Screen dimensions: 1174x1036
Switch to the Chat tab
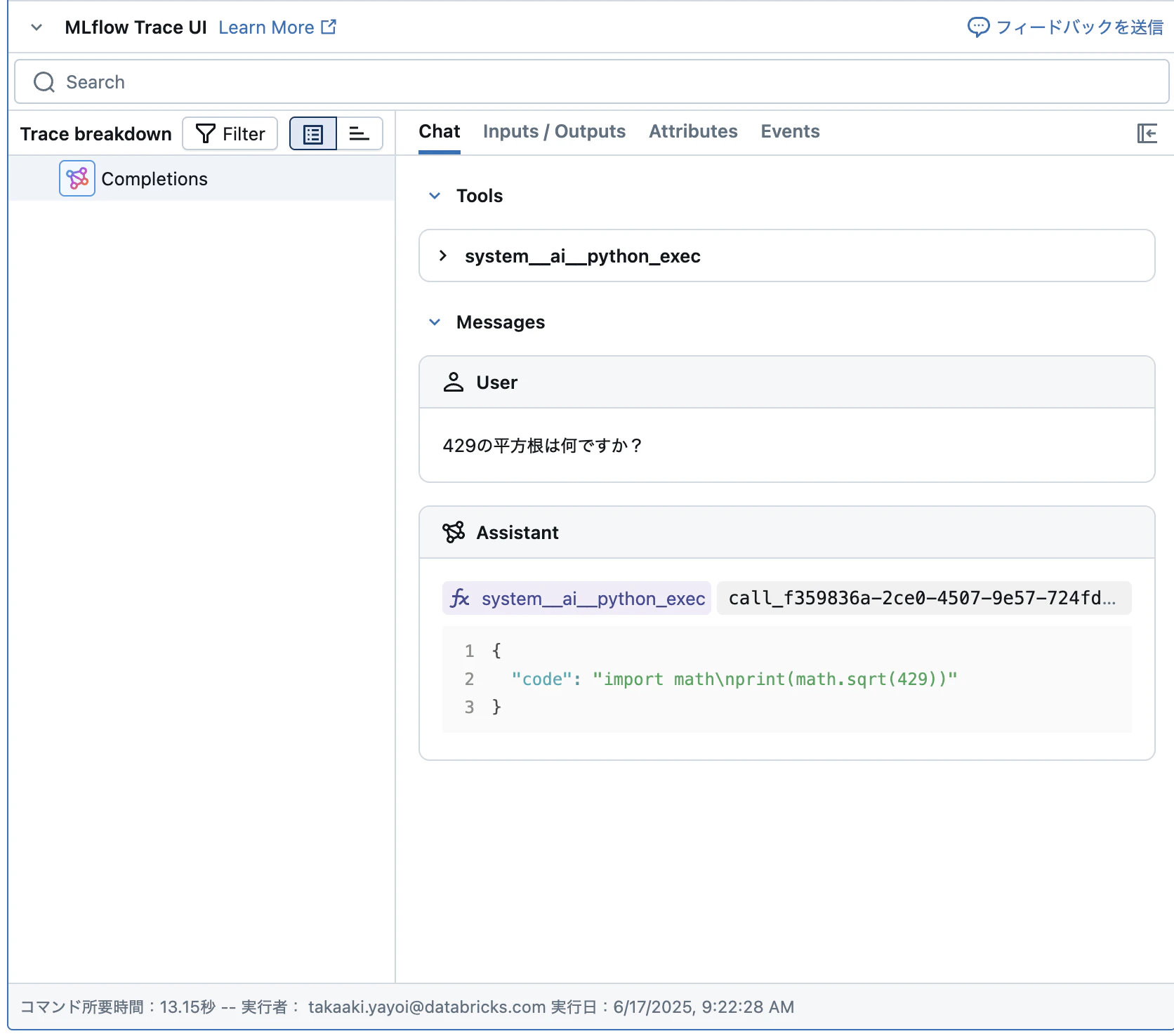tap(439, 132)
